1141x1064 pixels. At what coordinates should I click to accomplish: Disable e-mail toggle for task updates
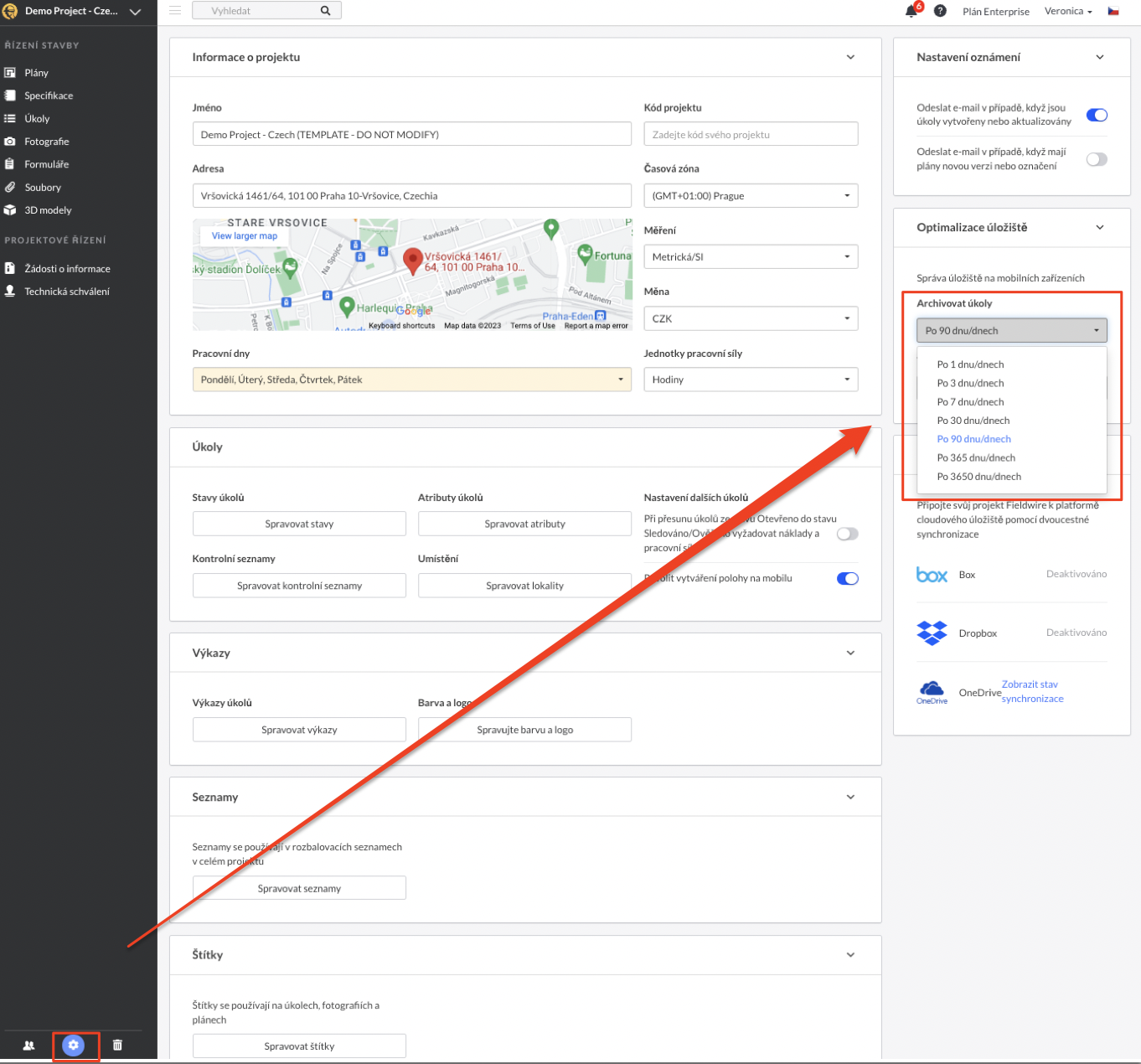pos(1096,115)
